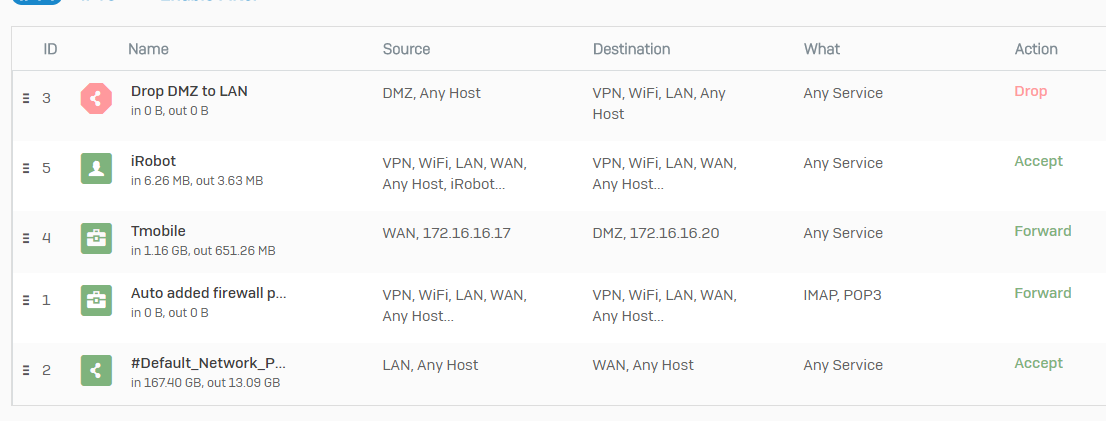Click the Auto added firewall policy icon

(x=96, y=301)
